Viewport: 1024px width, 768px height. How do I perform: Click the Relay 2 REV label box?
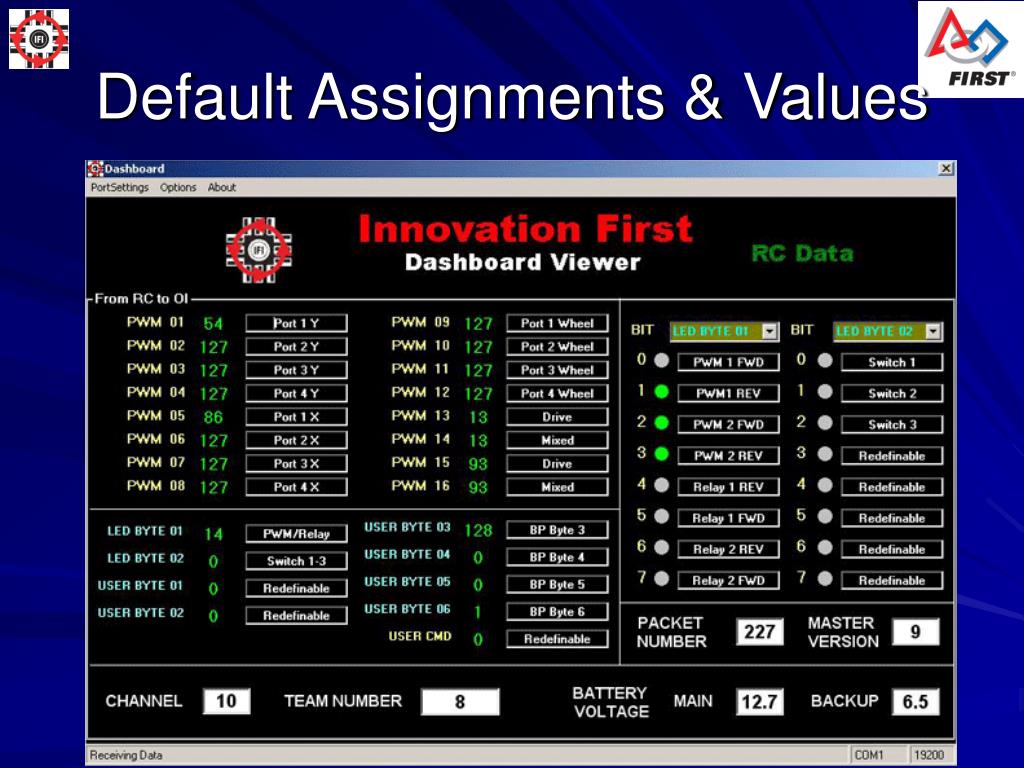728,549
